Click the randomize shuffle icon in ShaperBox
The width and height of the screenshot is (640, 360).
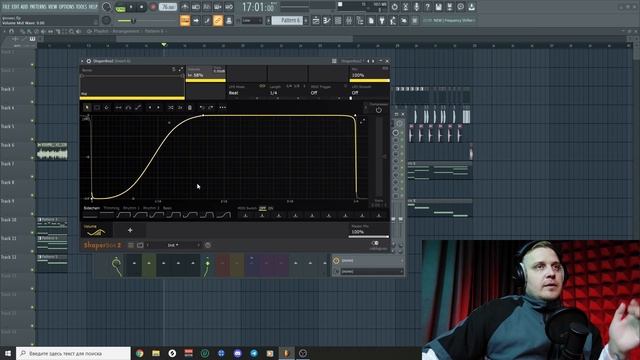[171, 107]
